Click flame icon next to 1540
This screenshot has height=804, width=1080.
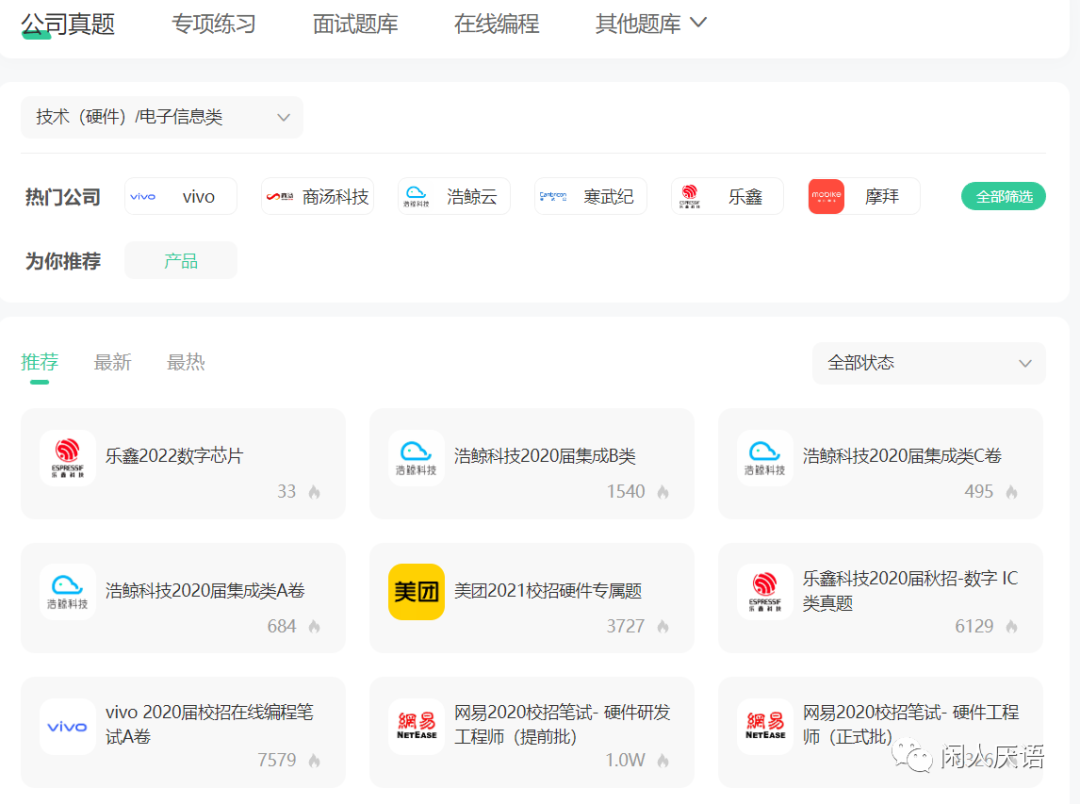pyautogui.click(x=663, y=492)
